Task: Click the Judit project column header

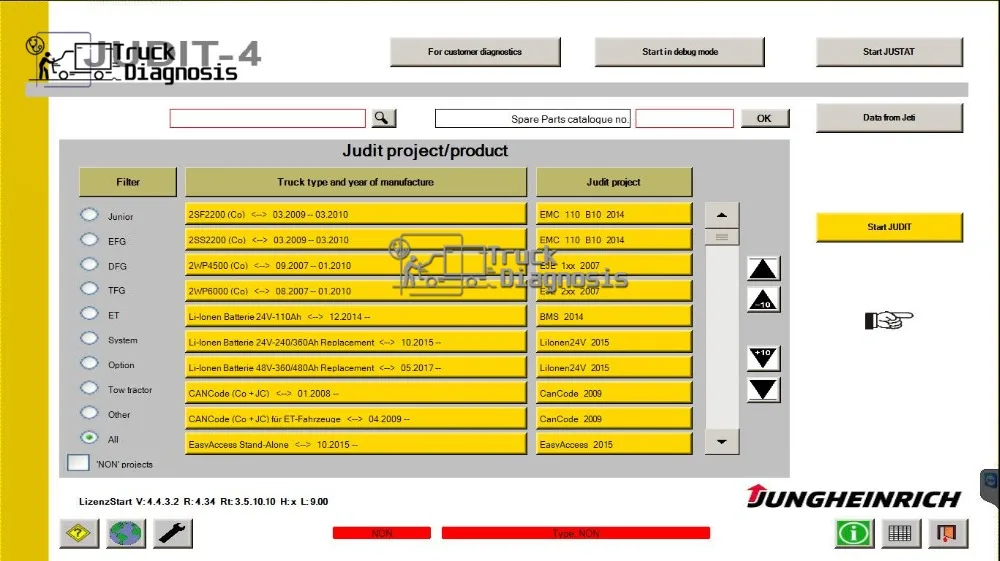Action: click(x=614, y=182)
